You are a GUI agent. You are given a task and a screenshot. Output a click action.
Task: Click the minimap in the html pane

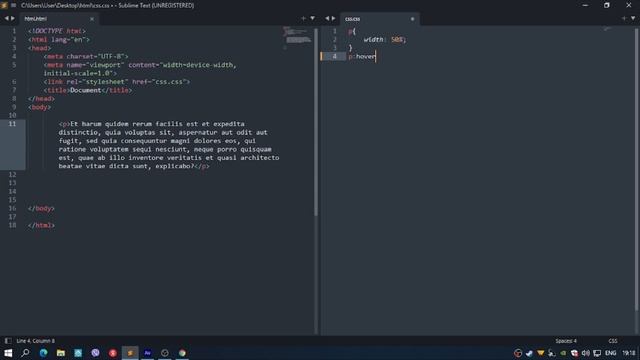pyautogui.click(x=297, y=38)
